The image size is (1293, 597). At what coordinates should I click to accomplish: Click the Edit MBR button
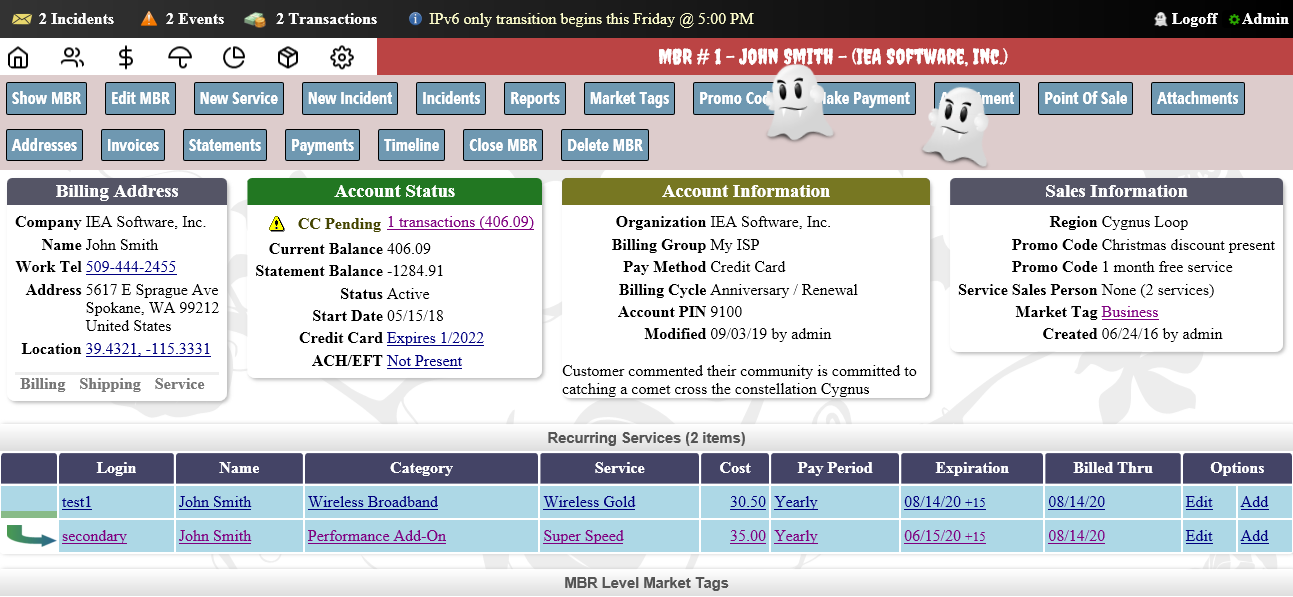click(x=141, y=98)
